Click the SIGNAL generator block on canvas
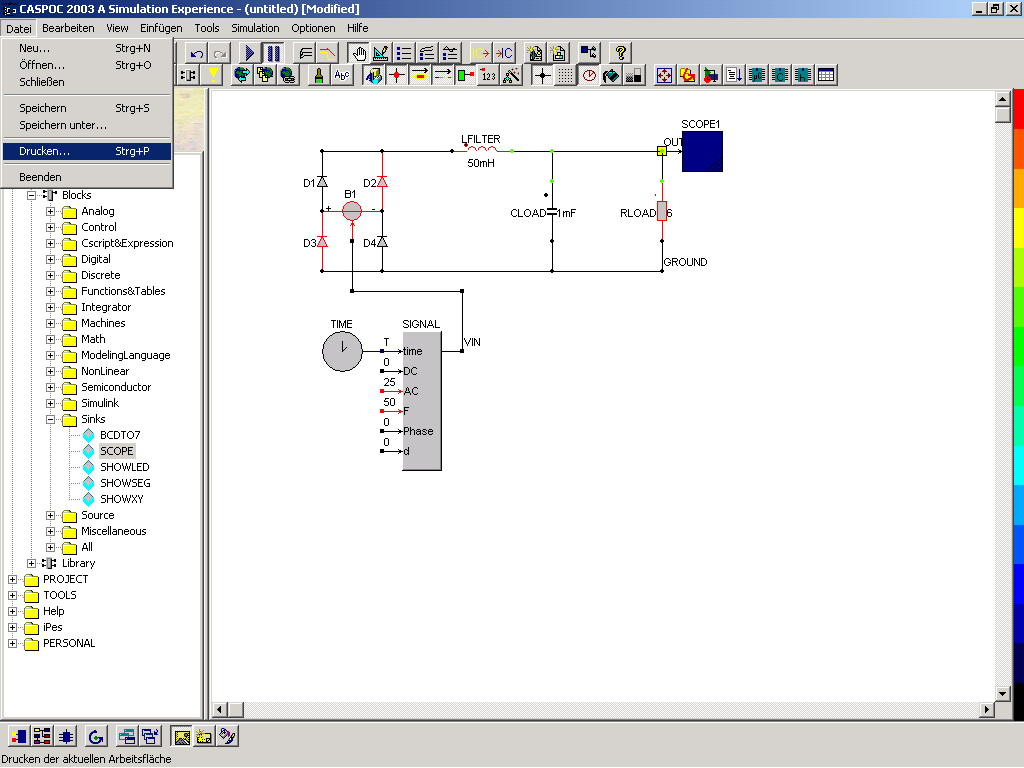The image size is (1024, 768). pyautogui.click(x=422, y=401)
